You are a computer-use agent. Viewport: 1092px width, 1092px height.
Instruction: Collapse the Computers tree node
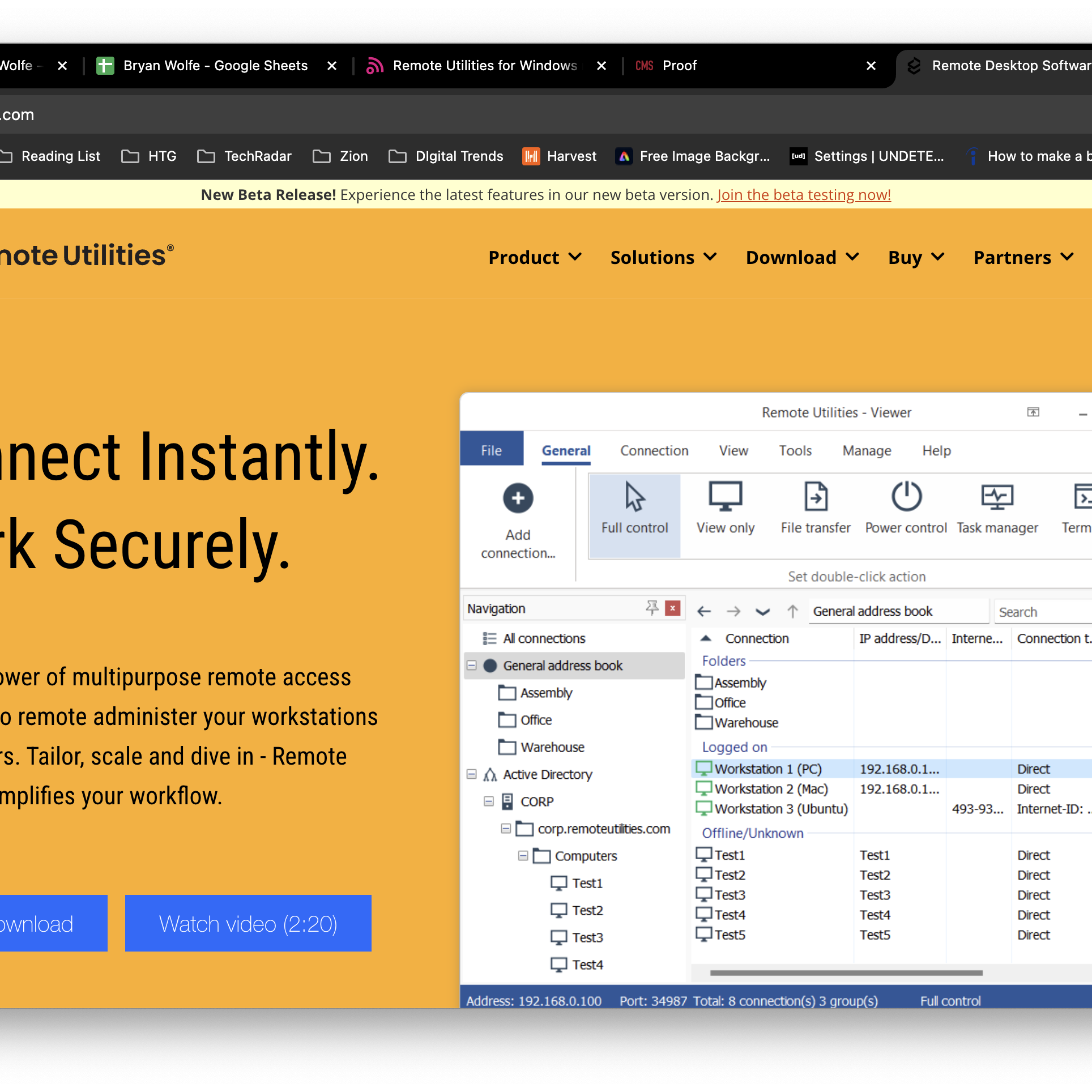click(x=523, y=856)
